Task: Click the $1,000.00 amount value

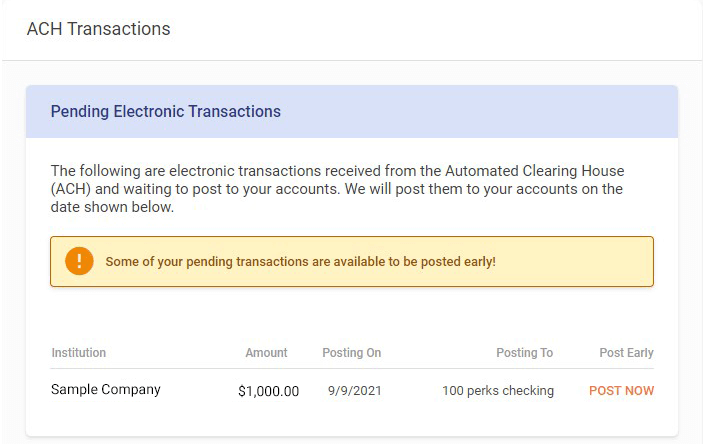Action: pyautogui.click(x=268, y=391)
